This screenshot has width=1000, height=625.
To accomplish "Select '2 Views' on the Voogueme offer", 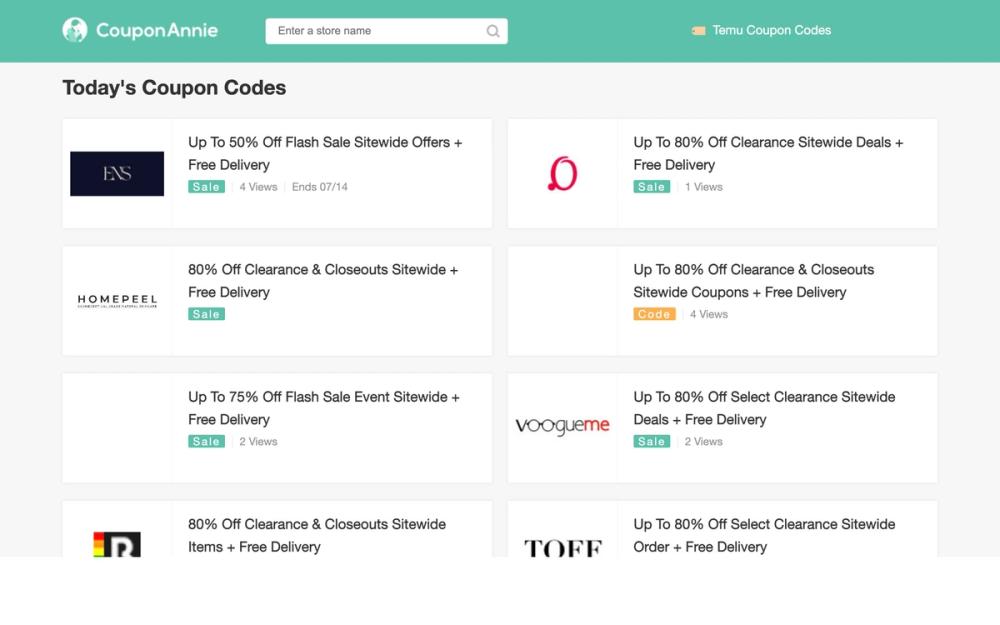I will [703, 441].
